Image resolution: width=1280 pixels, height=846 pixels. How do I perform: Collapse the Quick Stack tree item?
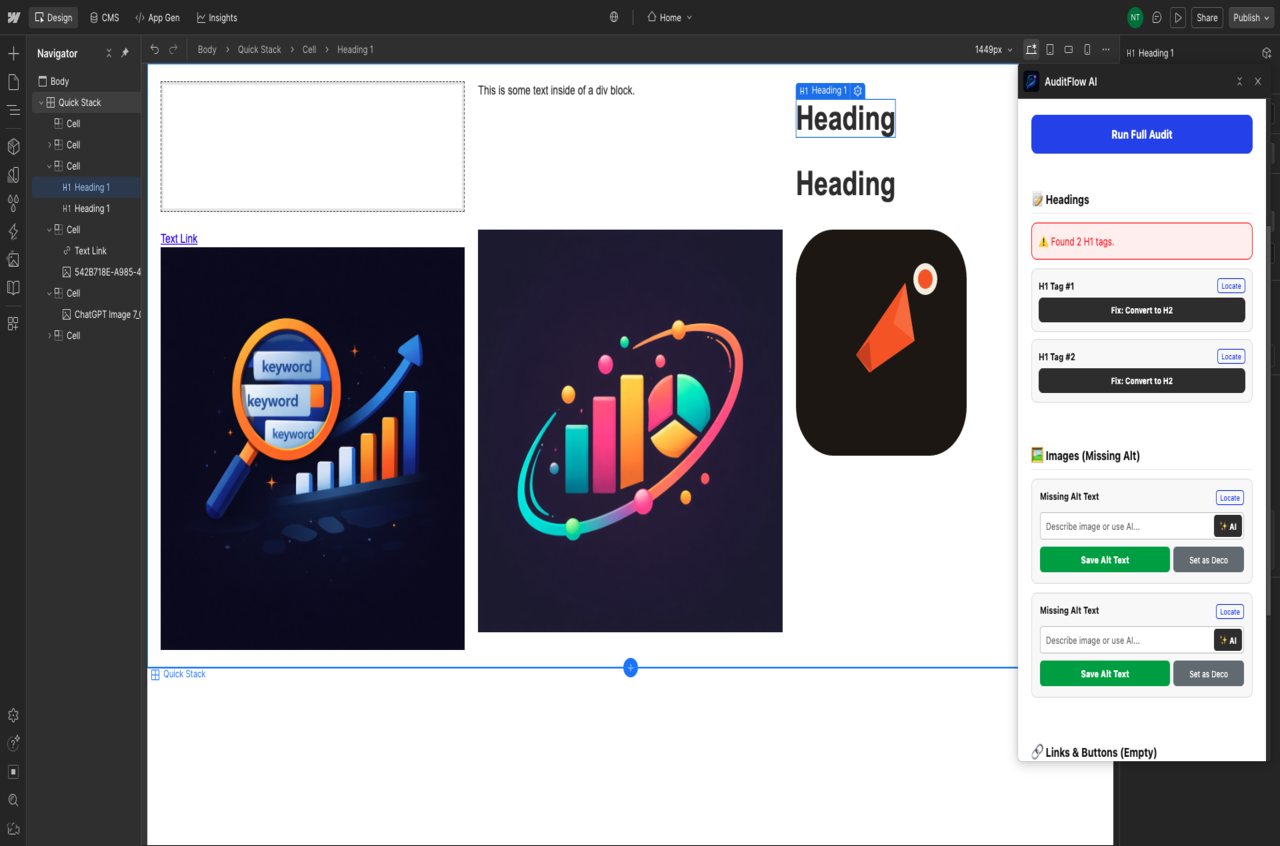coord(40,102)
